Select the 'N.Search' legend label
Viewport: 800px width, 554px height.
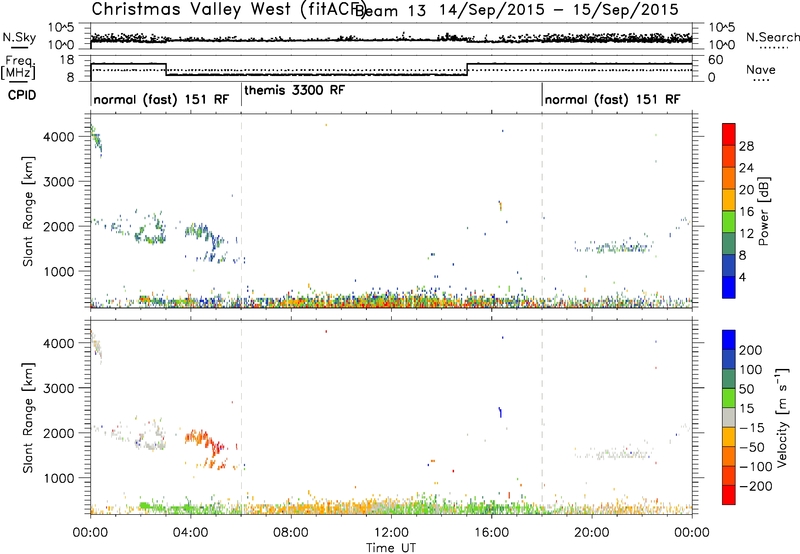coord(772,37)
